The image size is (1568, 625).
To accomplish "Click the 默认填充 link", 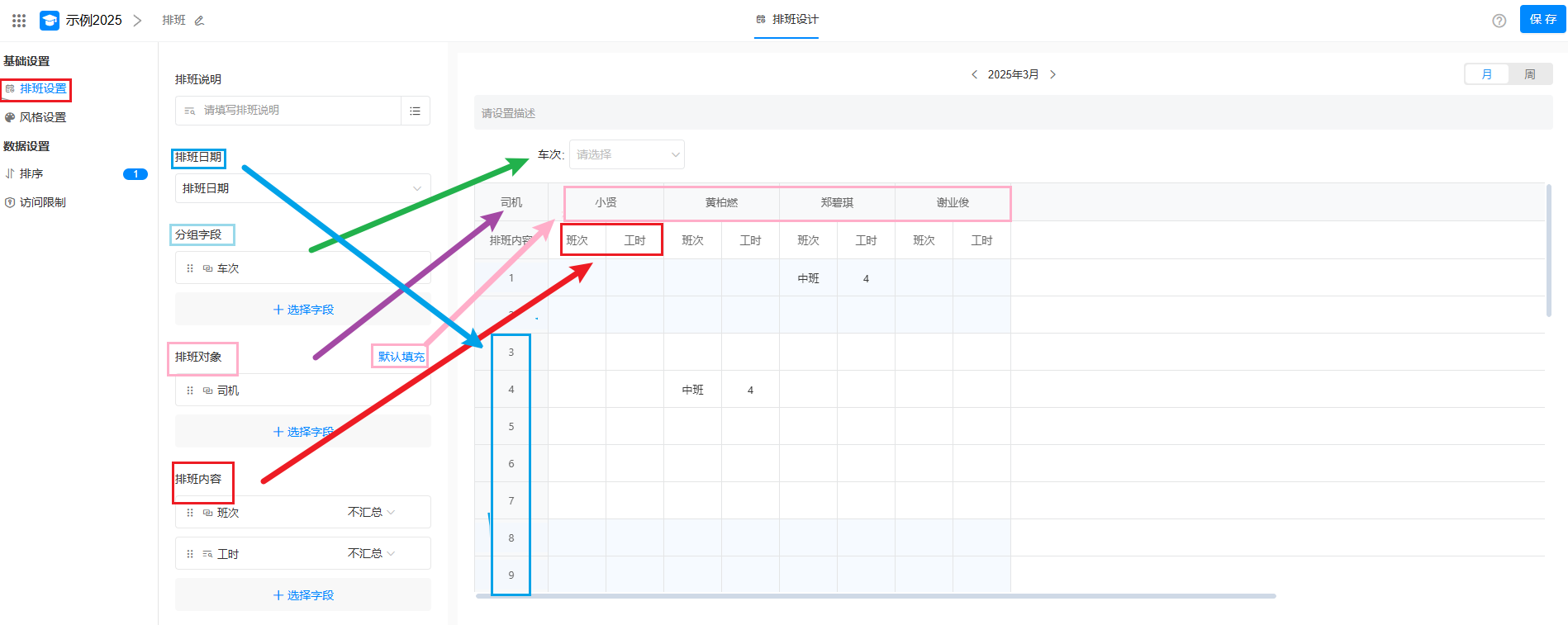I will pyautogui.click(x=401, y=357).
